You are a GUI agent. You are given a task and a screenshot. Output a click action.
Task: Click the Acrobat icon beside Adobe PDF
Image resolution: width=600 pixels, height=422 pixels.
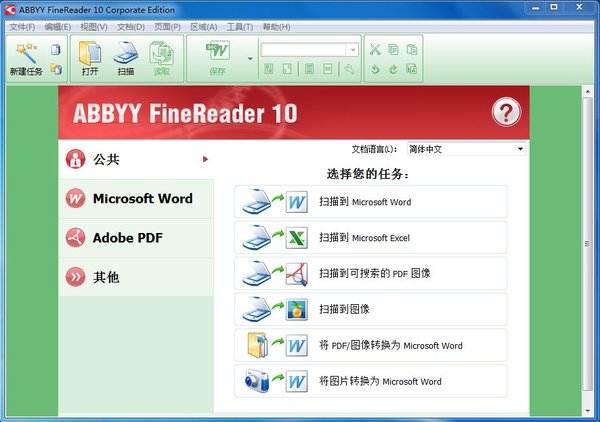click(75, 238)
